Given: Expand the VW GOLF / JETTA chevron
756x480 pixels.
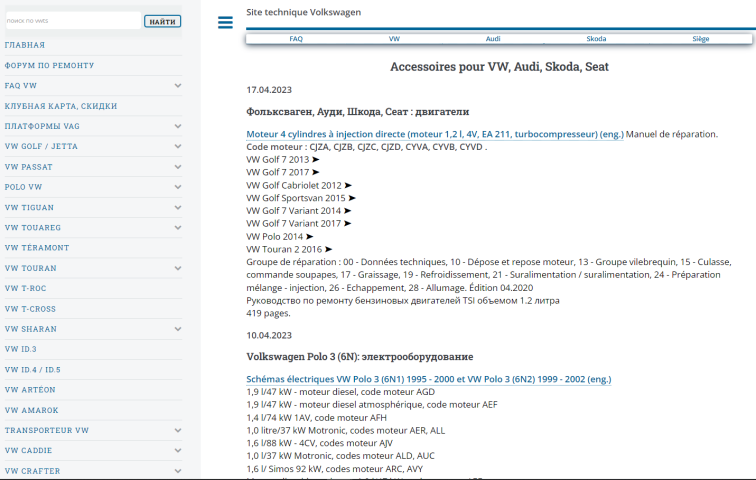Looking at the screenshot, I should (178, 146).
